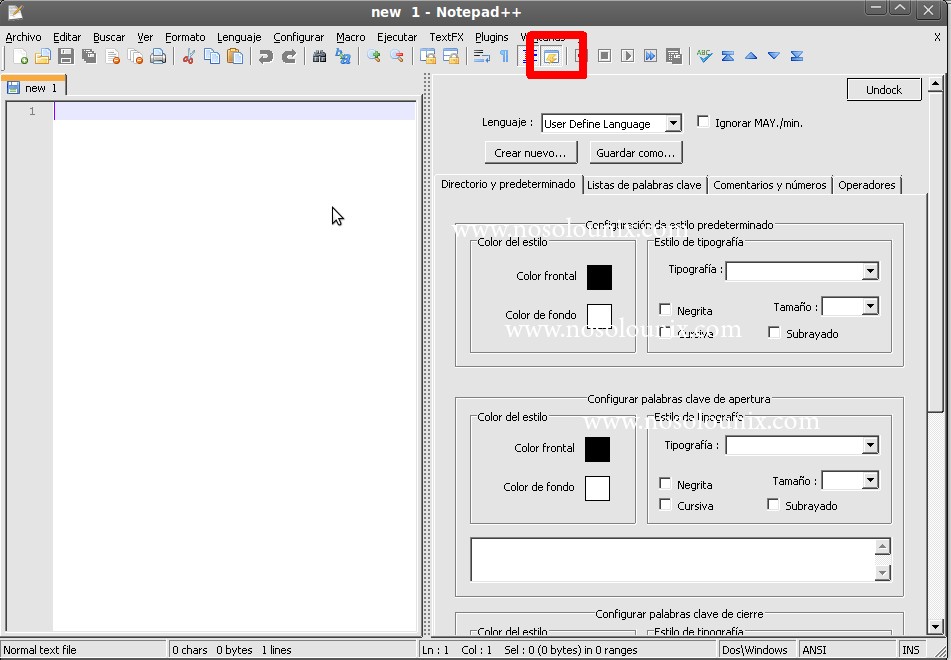This screenshot has width=951, height=660.
Task: Click the Close document toolbar icon
Action: click(x=112, y=56)
